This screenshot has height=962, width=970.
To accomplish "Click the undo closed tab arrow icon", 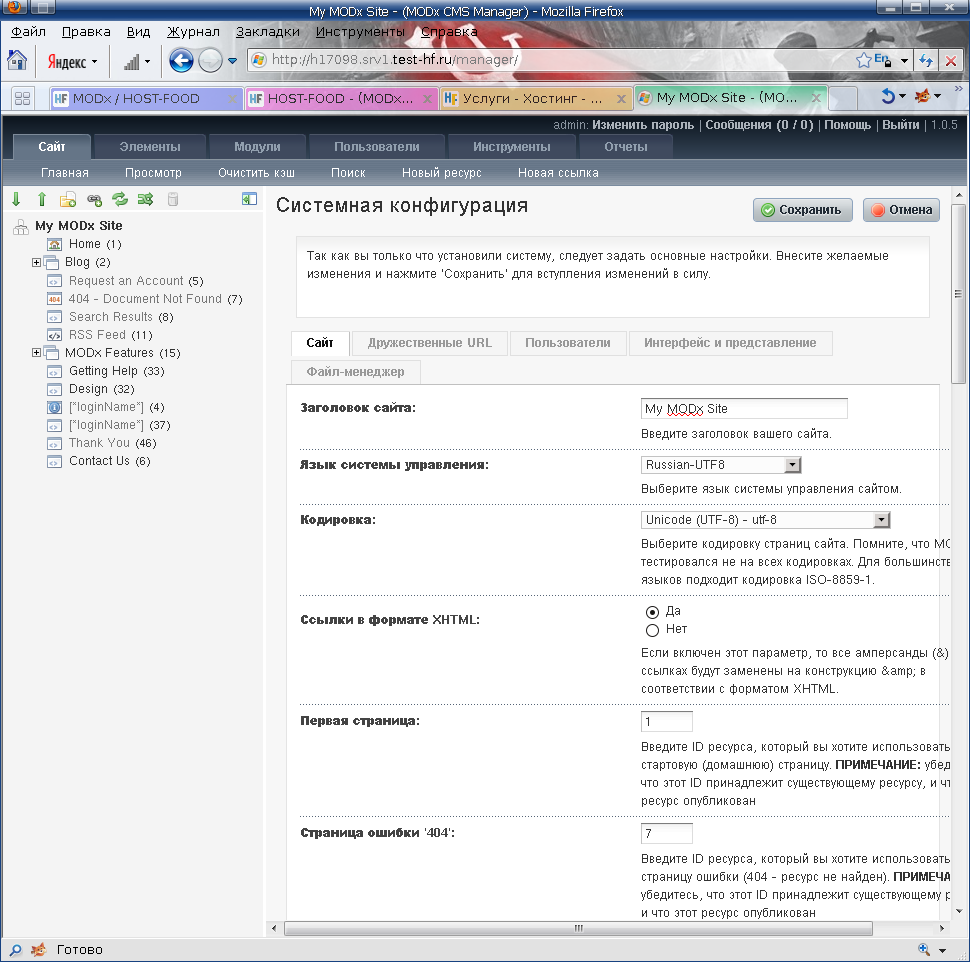I will pos(888,96).
